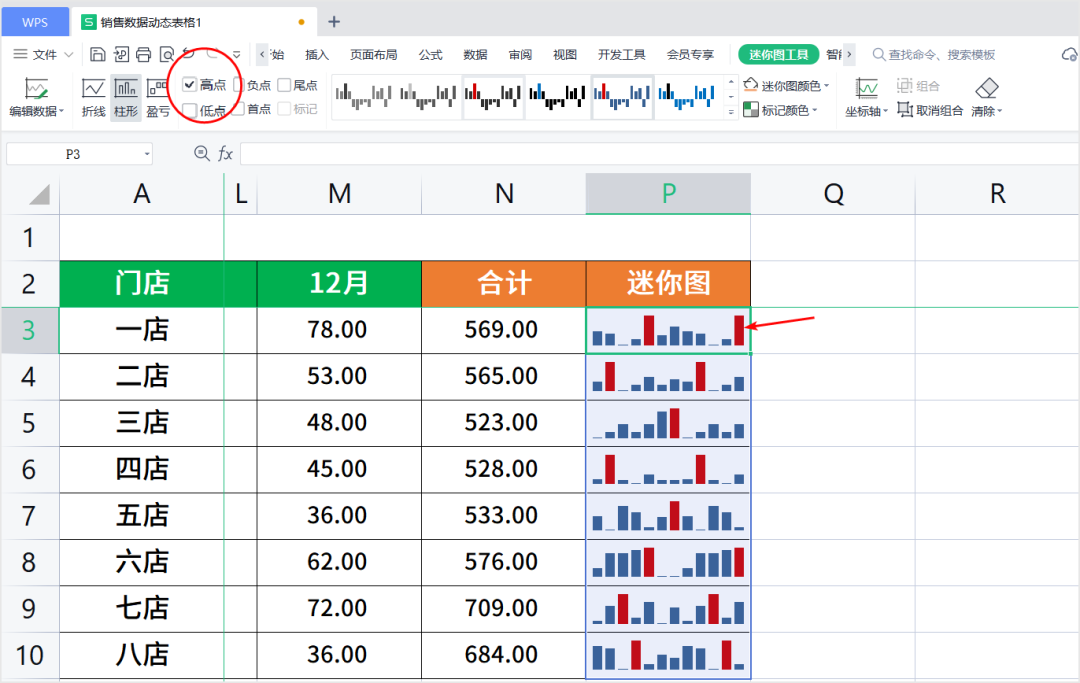Select the Win/Loss (盈亏) sparkline type

click(158, 98)
